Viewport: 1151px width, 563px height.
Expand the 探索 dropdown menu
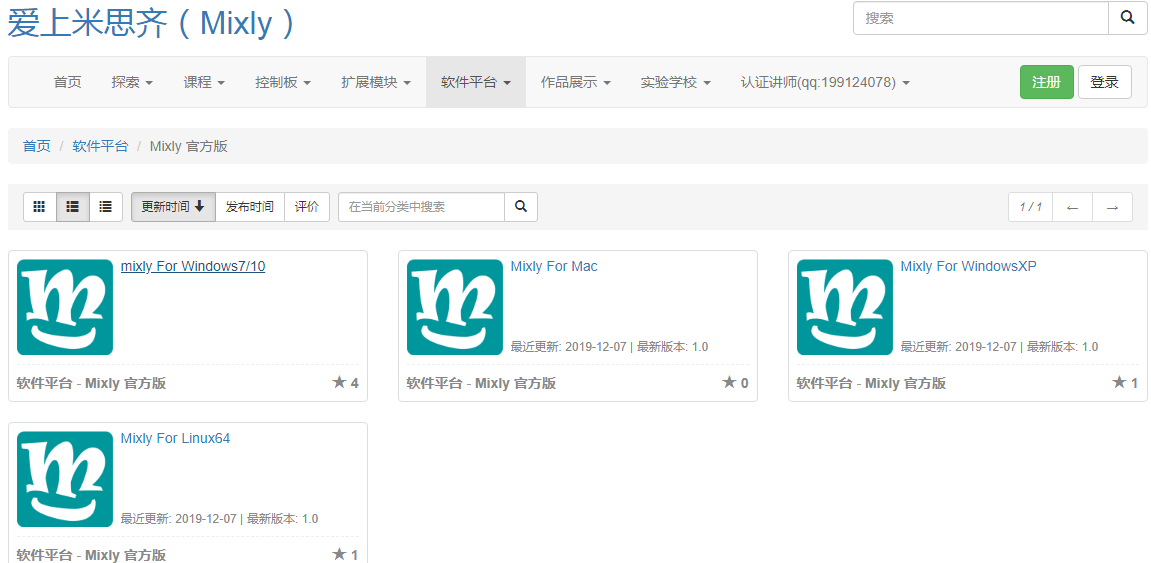coord(132,82)
